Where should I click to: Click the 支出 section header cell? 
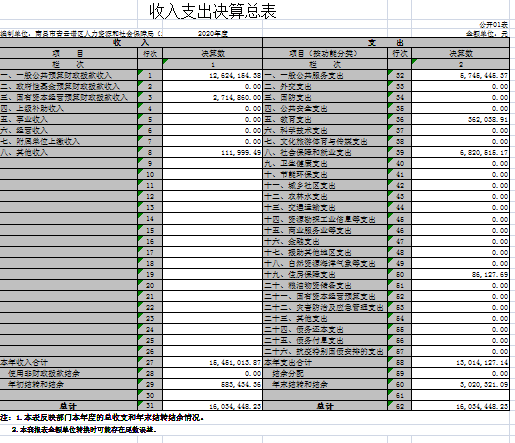[386, 43]
